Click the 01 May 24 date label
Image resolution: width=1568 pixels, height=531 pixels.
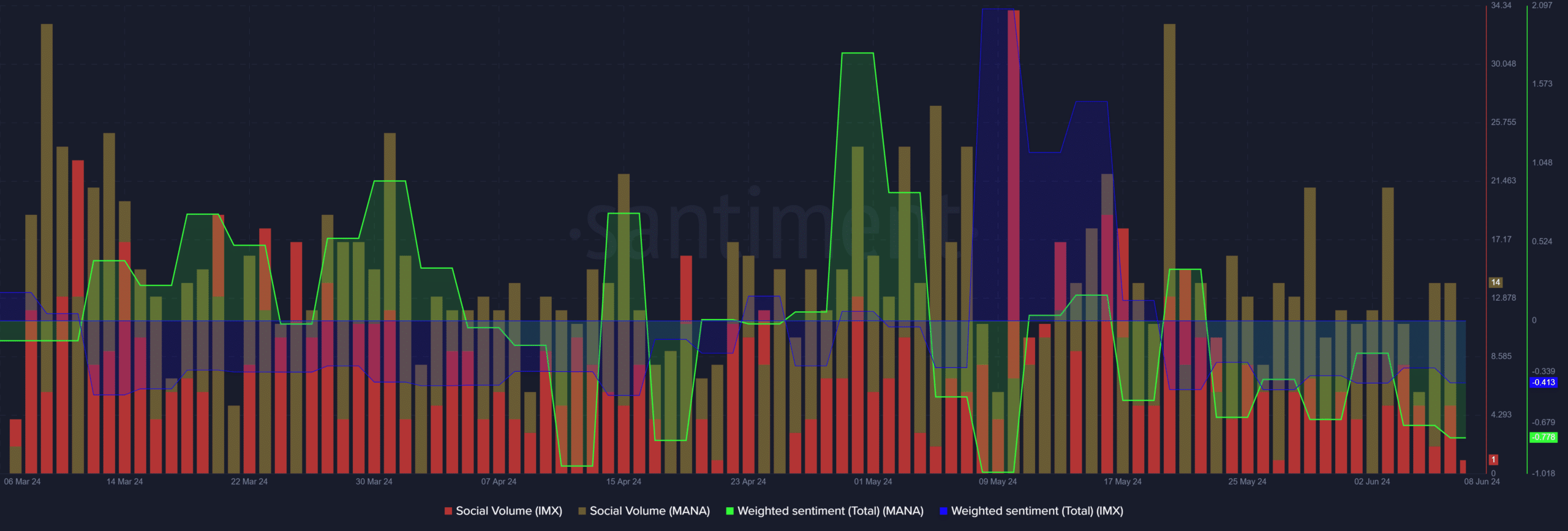[x=873, y=482]
